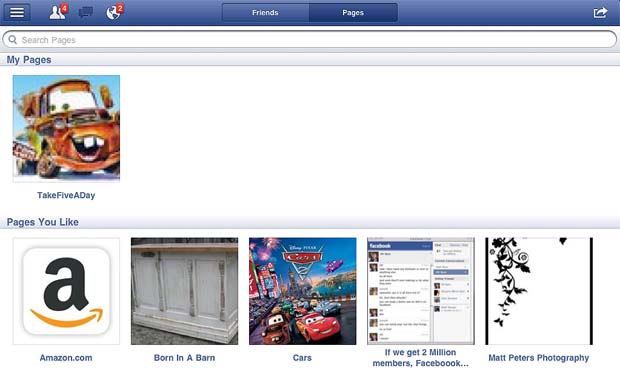
Task: Focus the Search Pages field
Action: [310, 40]
